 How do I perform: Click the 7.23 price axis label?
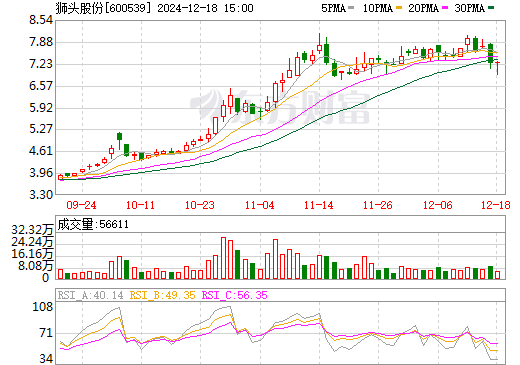click(41, 64)
